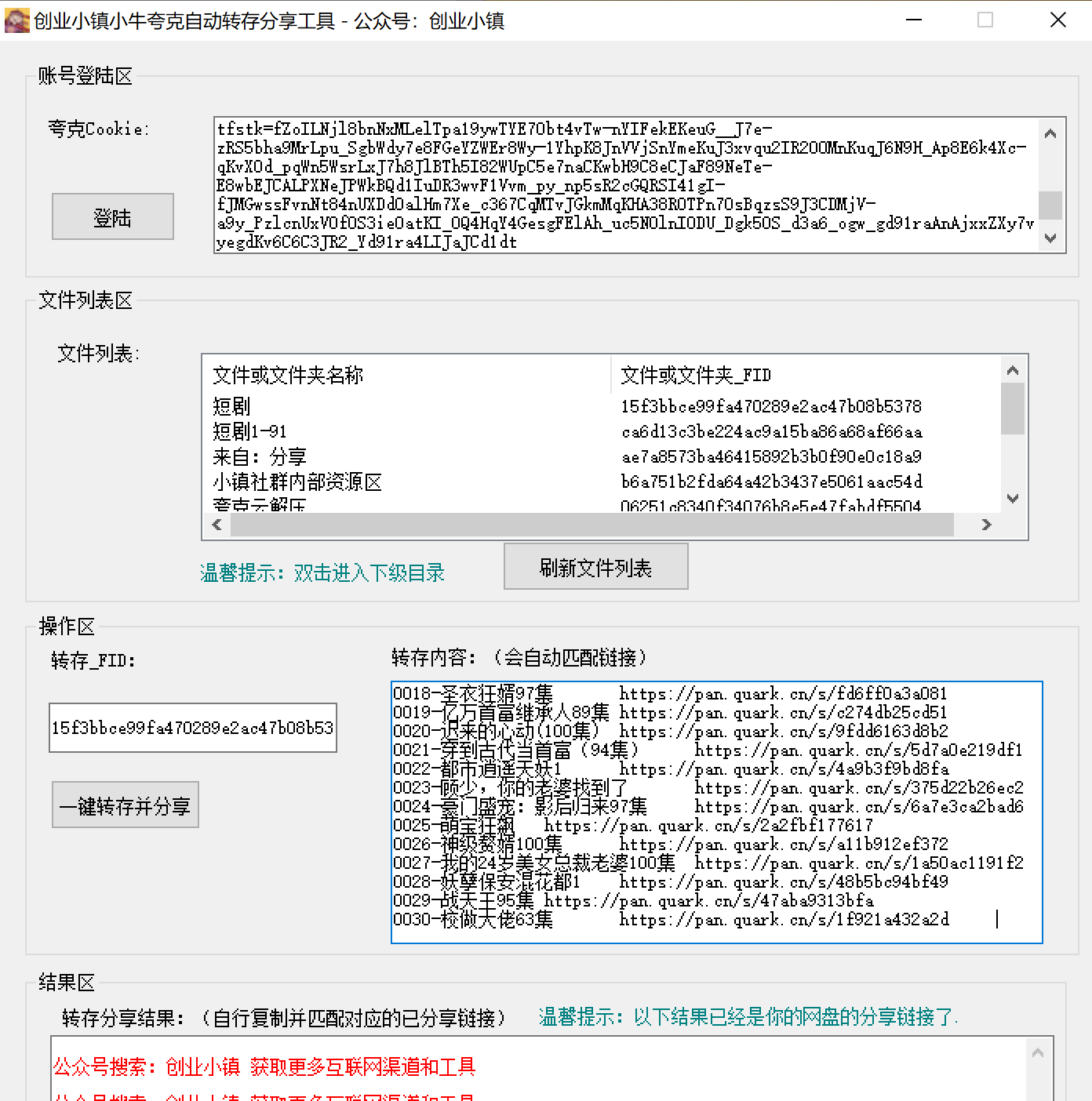Close the 创业小镇 tool window
The image size is (1092, 1101).
coord(1058,20)
